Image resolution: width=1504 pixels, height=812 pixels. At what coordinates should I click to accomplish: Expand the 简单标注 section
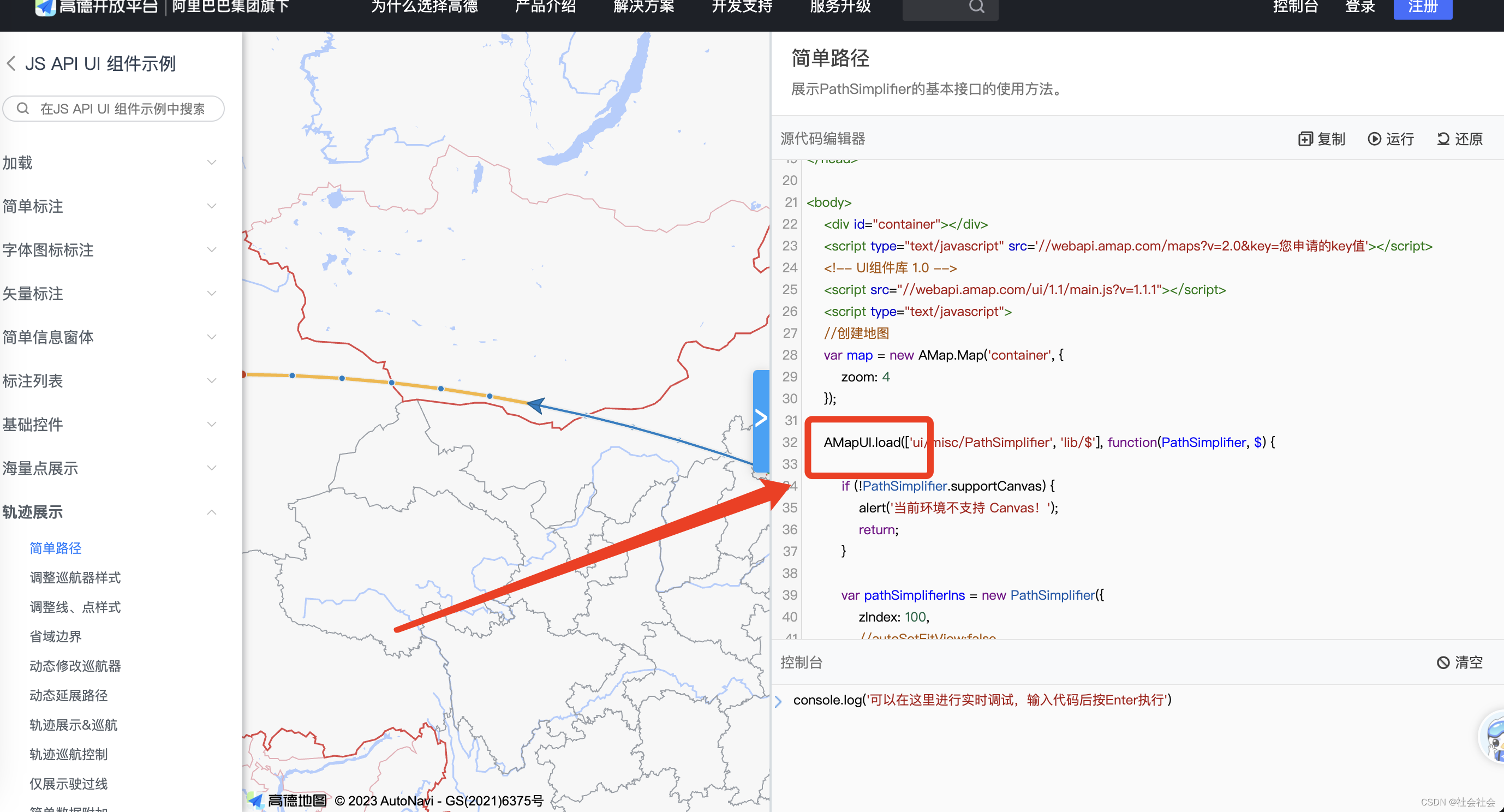110,206
